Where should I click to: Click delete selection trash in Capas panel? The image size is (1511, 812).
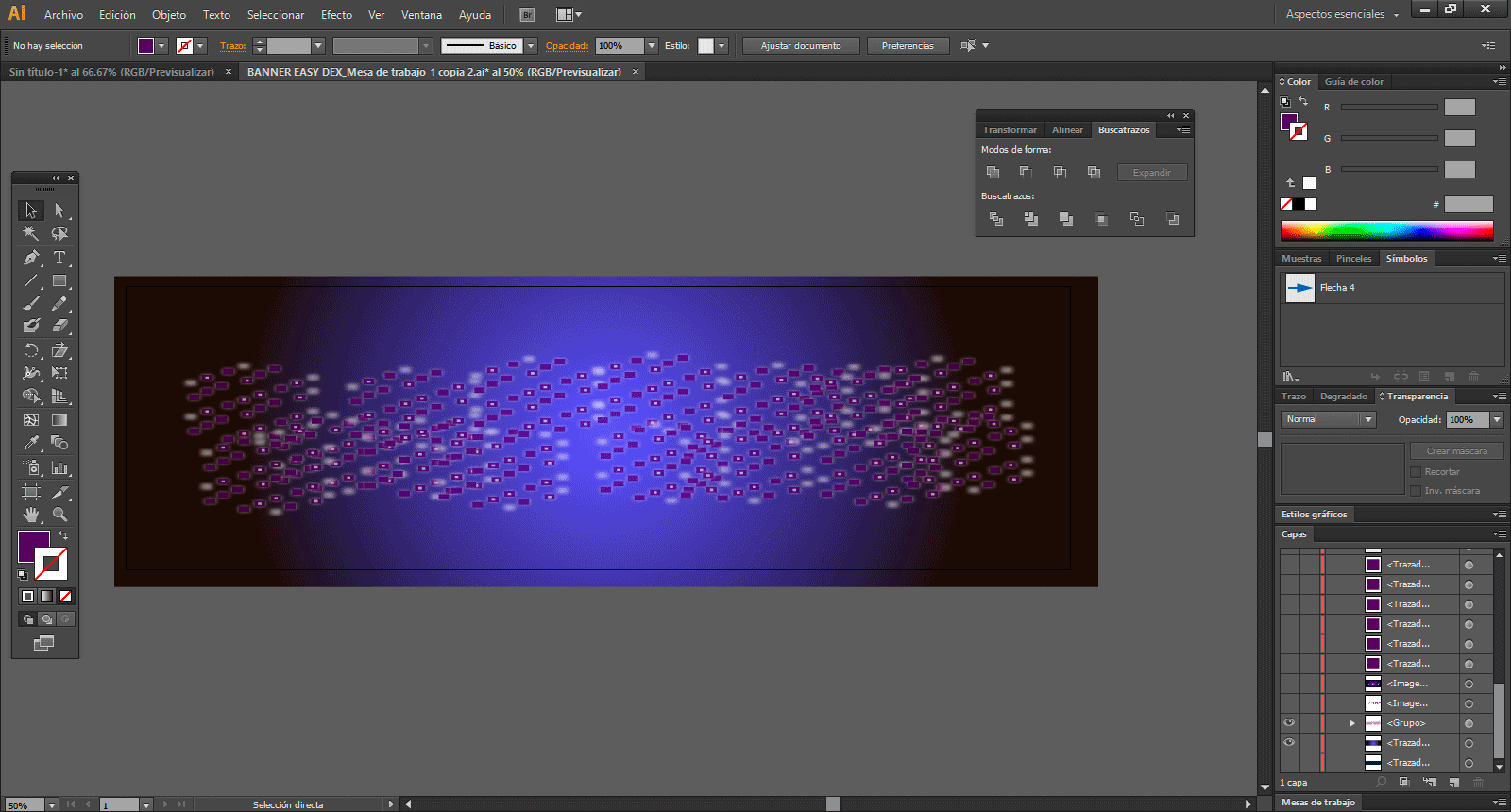pyautogui.click(x=1478, y=782)
